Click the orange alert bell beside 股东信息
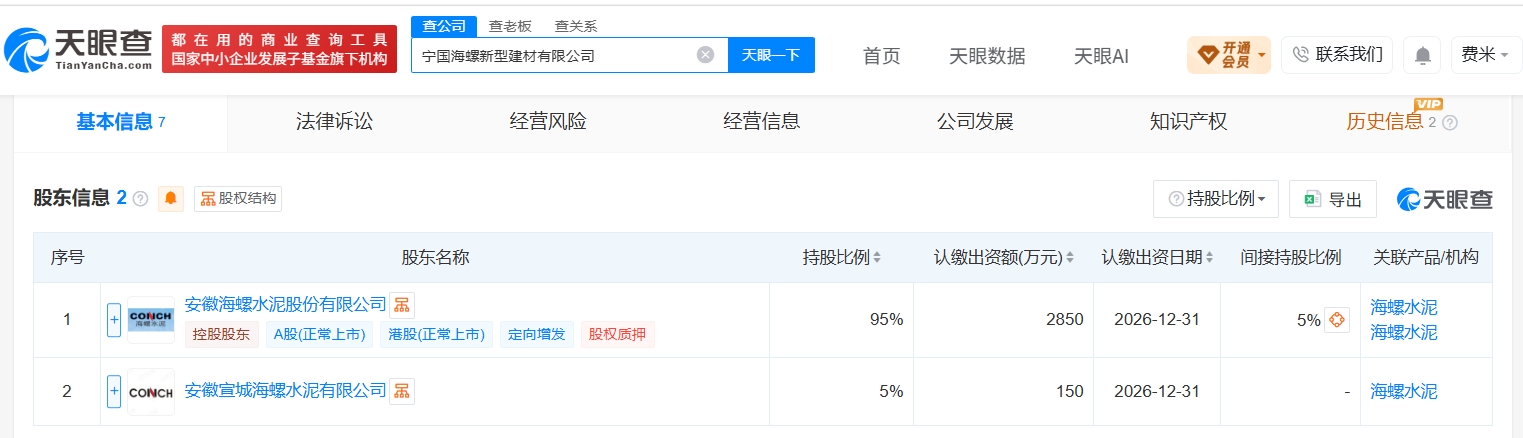 (x=170, y=198)
